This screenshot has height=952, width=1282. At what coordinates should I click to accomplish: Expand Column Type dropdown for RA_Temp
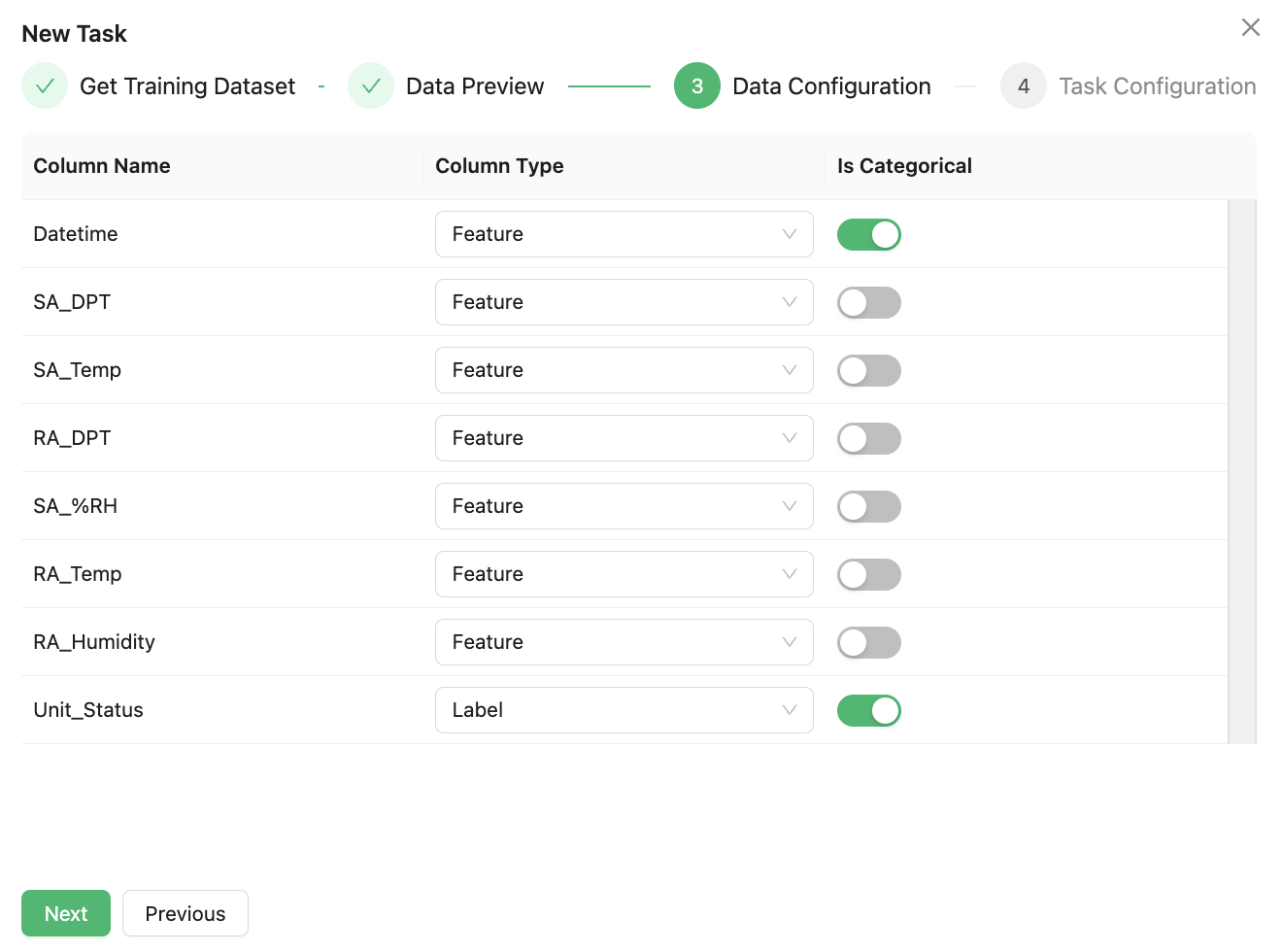pyautogui.click(x=624, y=575)
